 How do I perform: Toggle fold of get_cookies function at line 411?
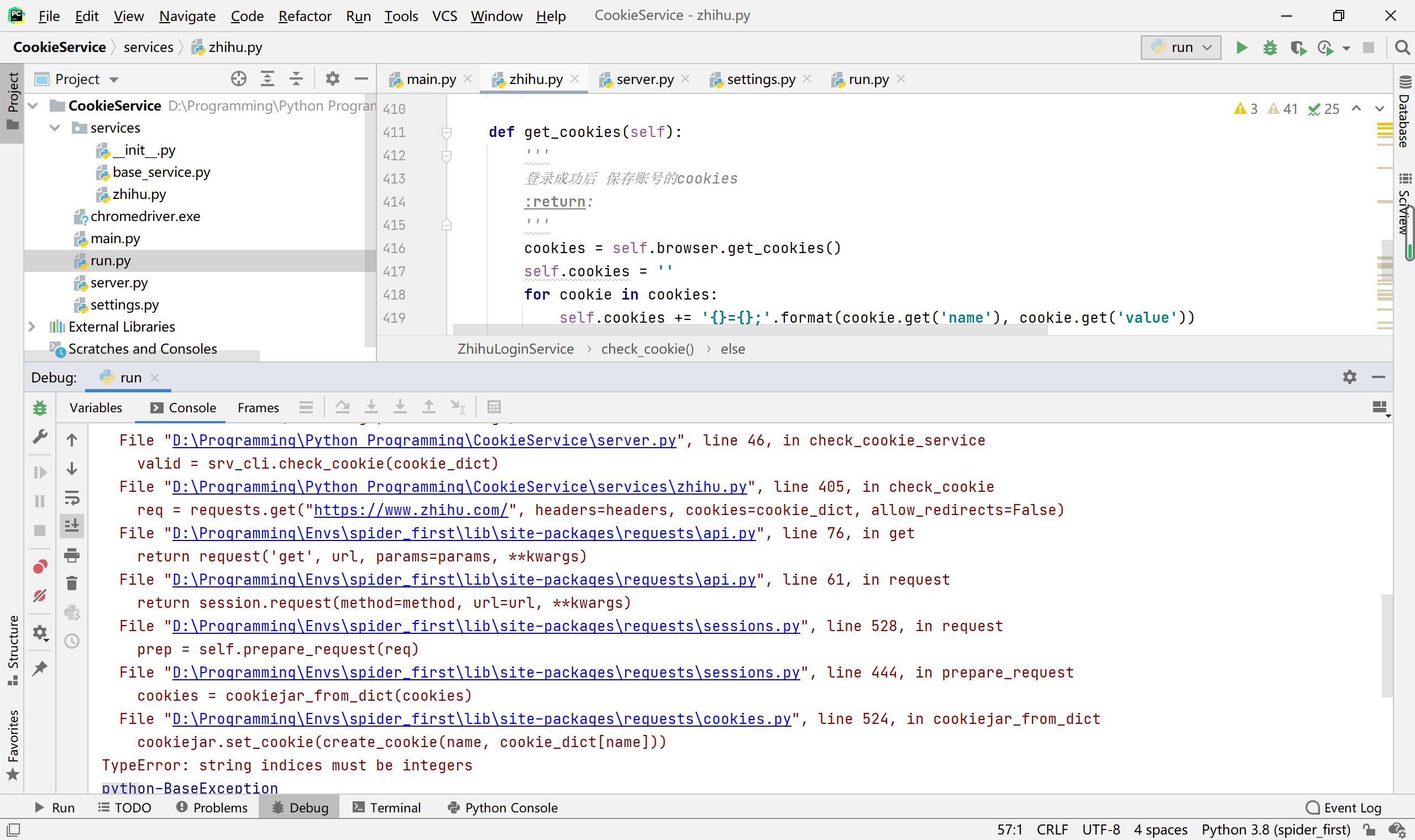tap(446, 133)
